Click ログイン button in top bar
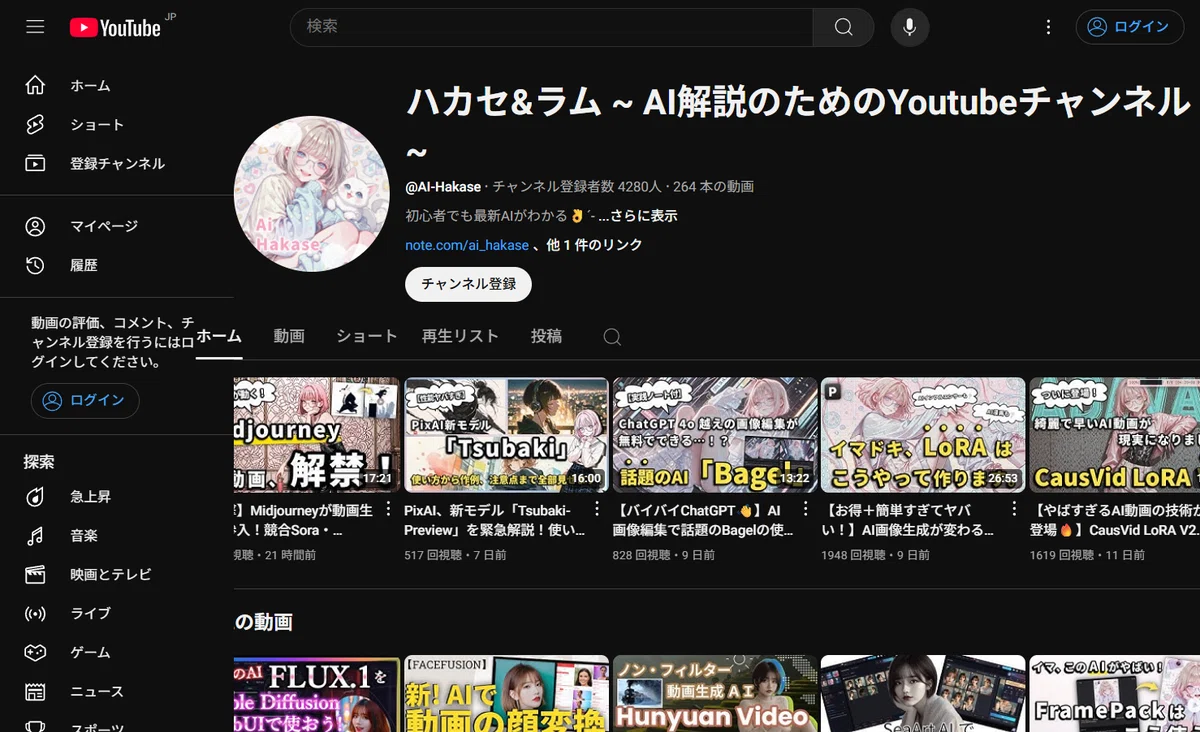 coord(1129,27)
